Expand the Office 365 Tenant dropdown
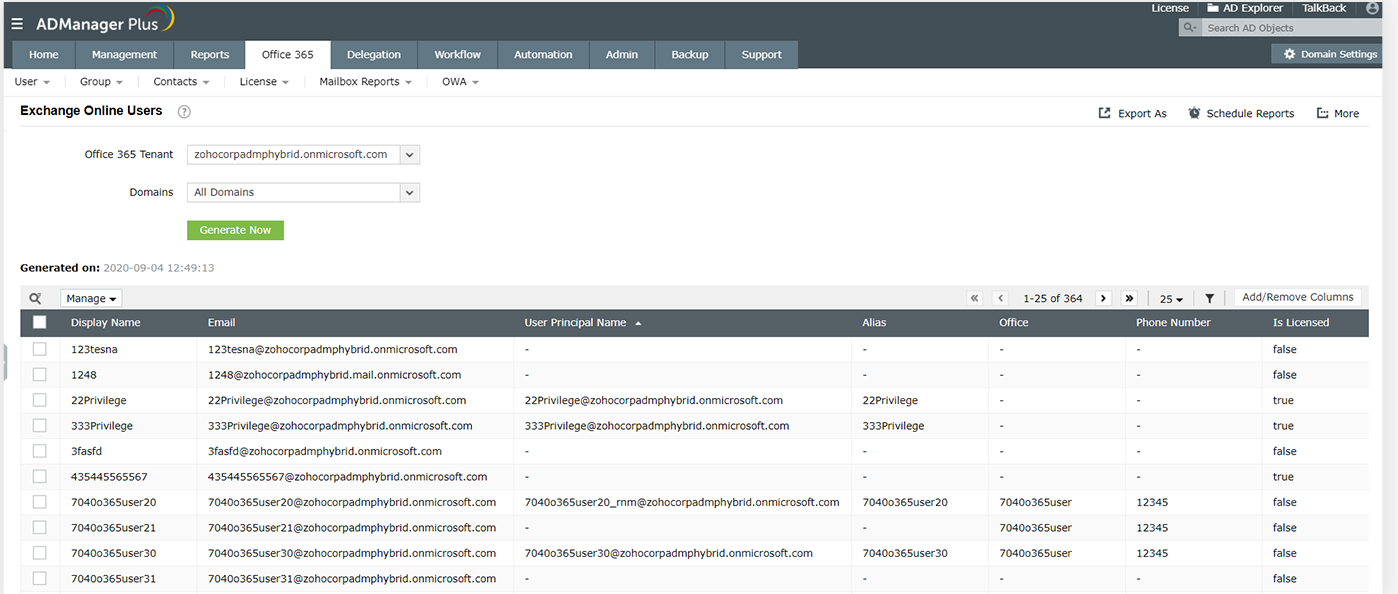Image resolution: width=1398 pixels, height=594 pixels. [x=410, y=155]
